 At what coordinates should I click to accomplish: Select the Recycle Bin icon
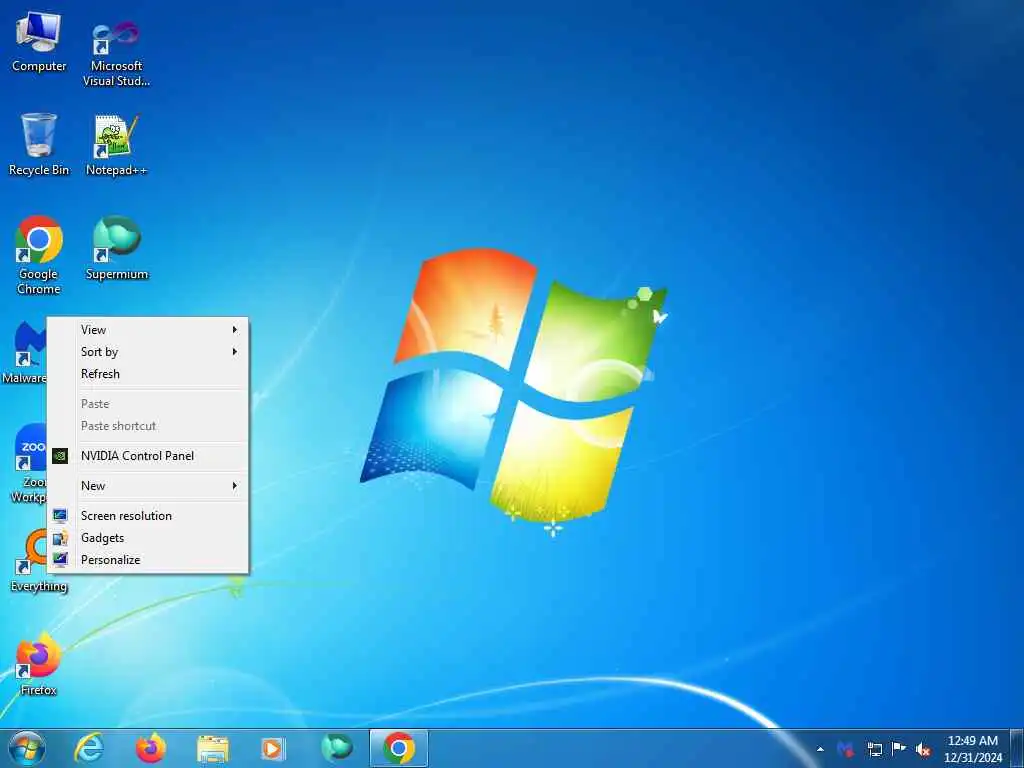39,145
